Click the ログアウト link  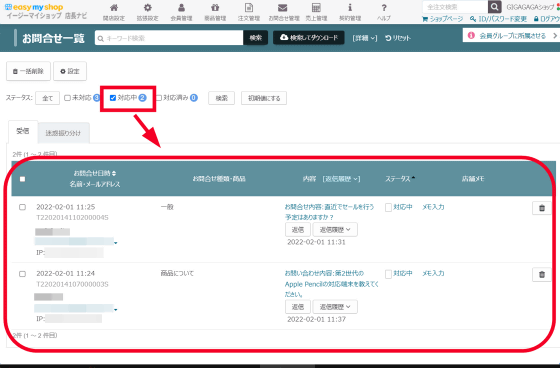pyautogui.click(x=546, y=19)
